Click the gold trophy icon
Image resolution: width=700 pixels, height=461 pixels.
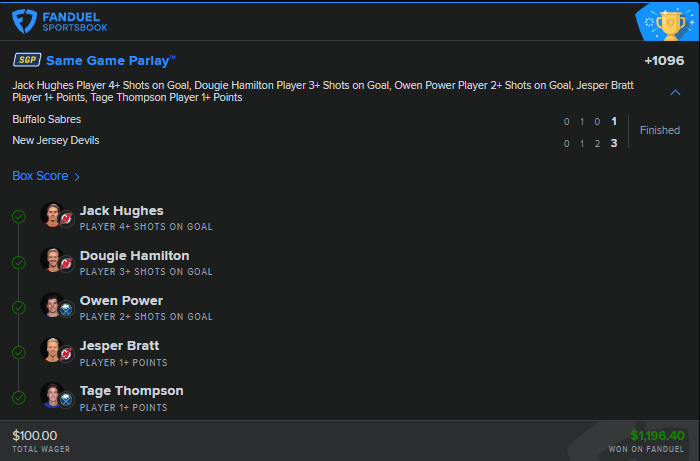671,26
